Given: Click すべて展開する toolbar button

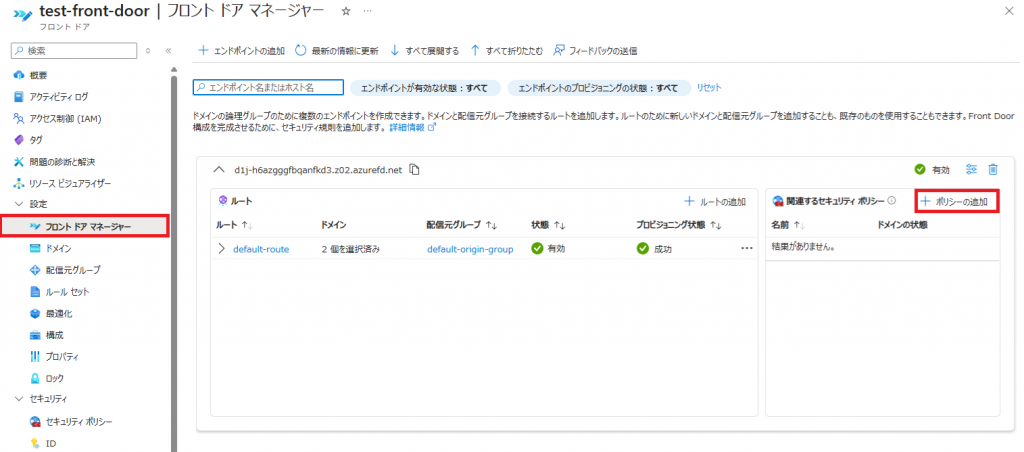Looking at the screenshot, I should (424, 50).
